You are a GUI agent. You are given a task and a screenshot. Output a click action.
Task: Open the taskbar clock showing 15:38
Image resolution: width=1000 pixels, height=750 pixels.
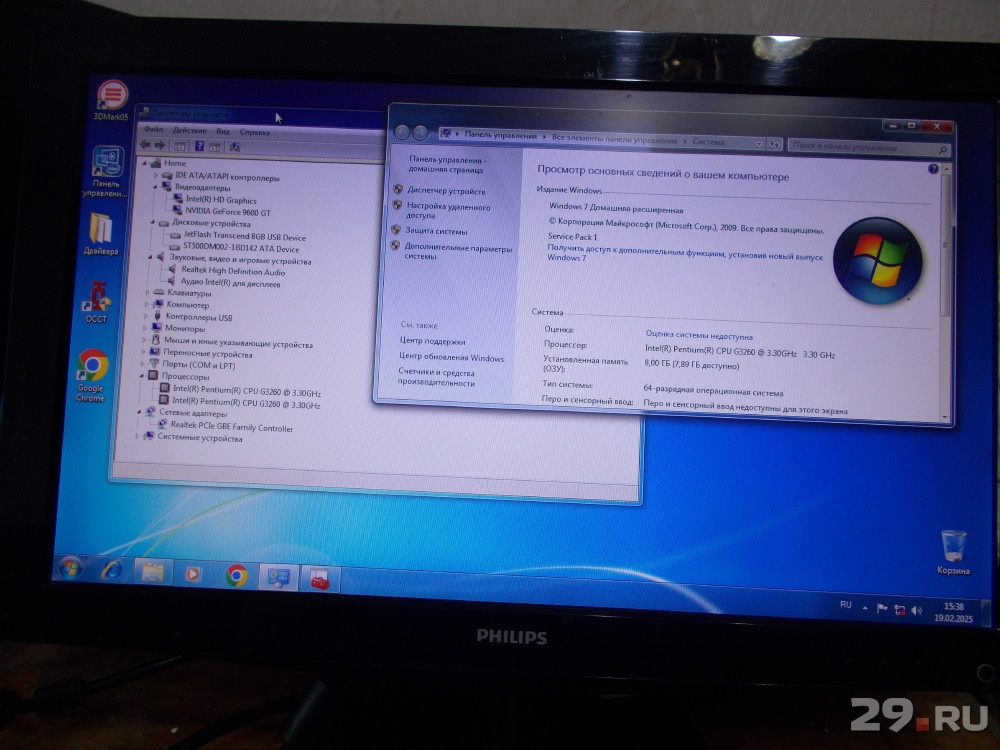click(x=953, y=612)
